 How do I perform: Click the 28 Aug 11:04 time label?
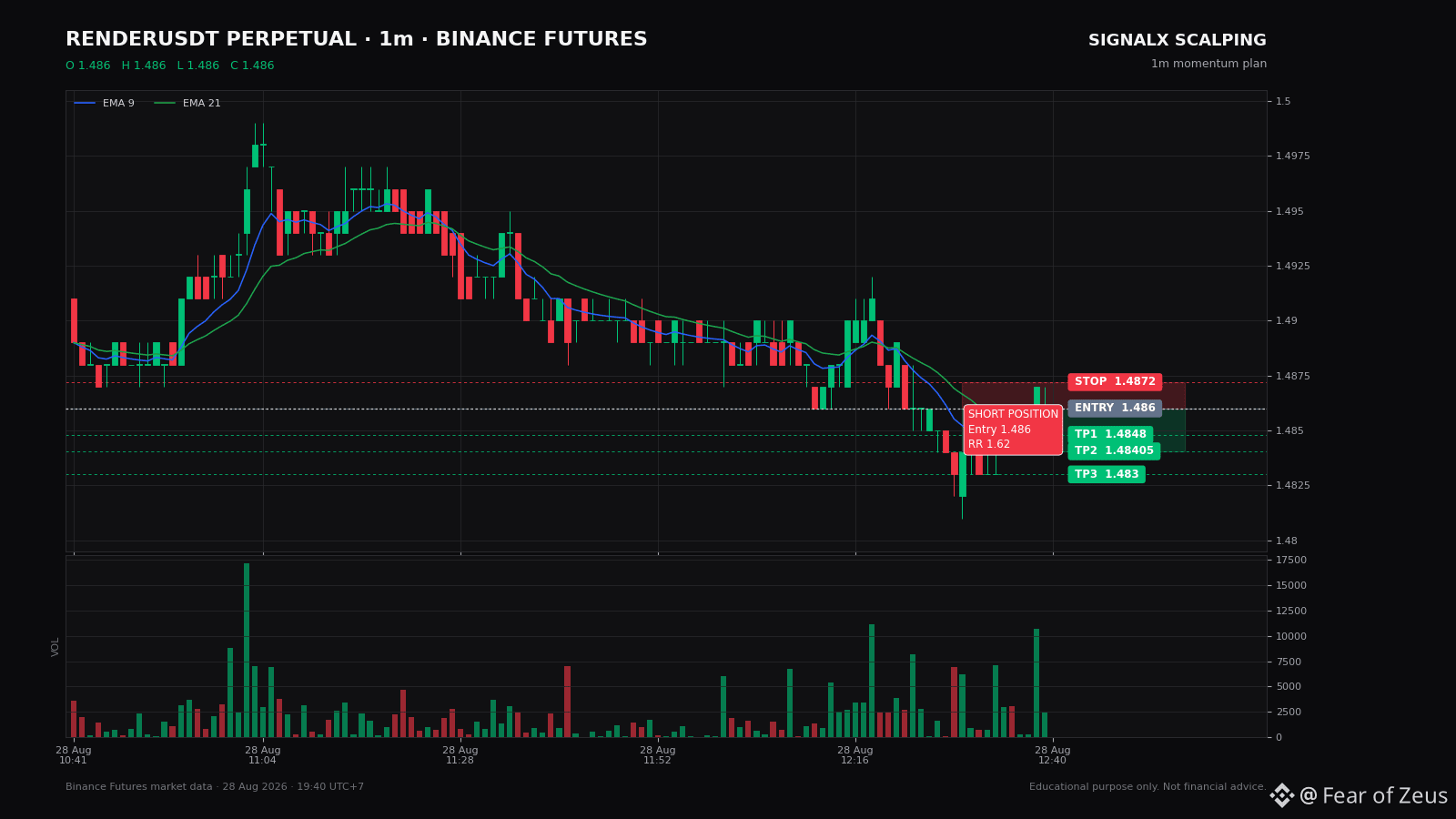(x=263, y=755)
